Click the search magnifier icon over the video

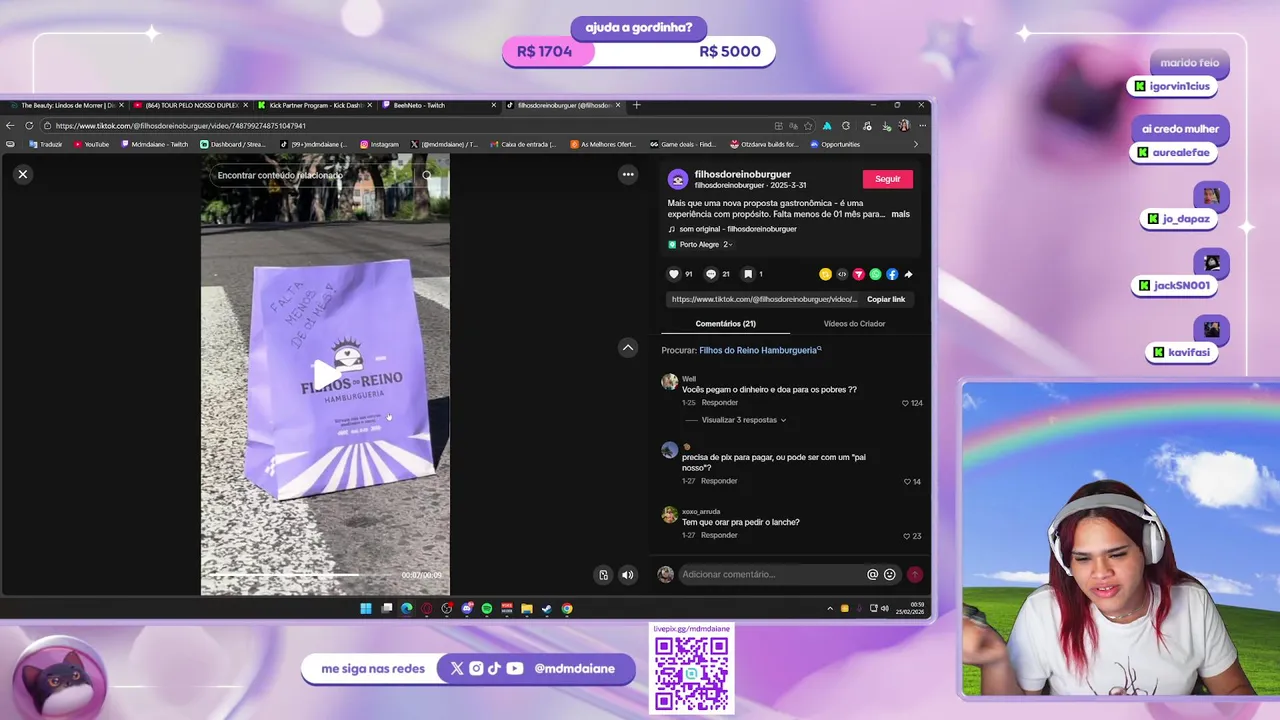coord(427,175)
